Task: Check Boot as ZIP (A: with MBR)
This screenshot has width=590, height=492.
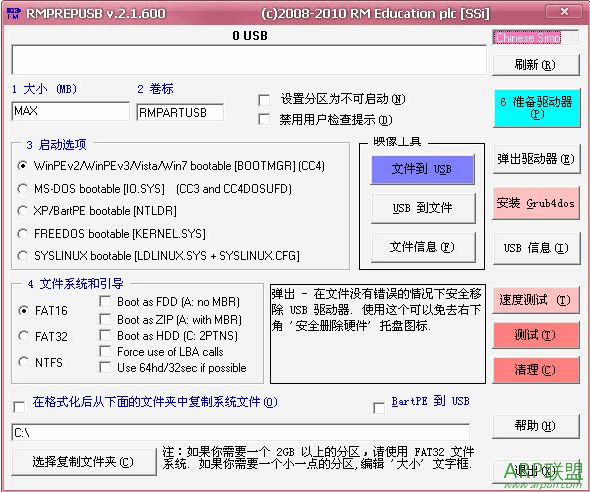Action: pyautogui.click(x=105, y=319)
